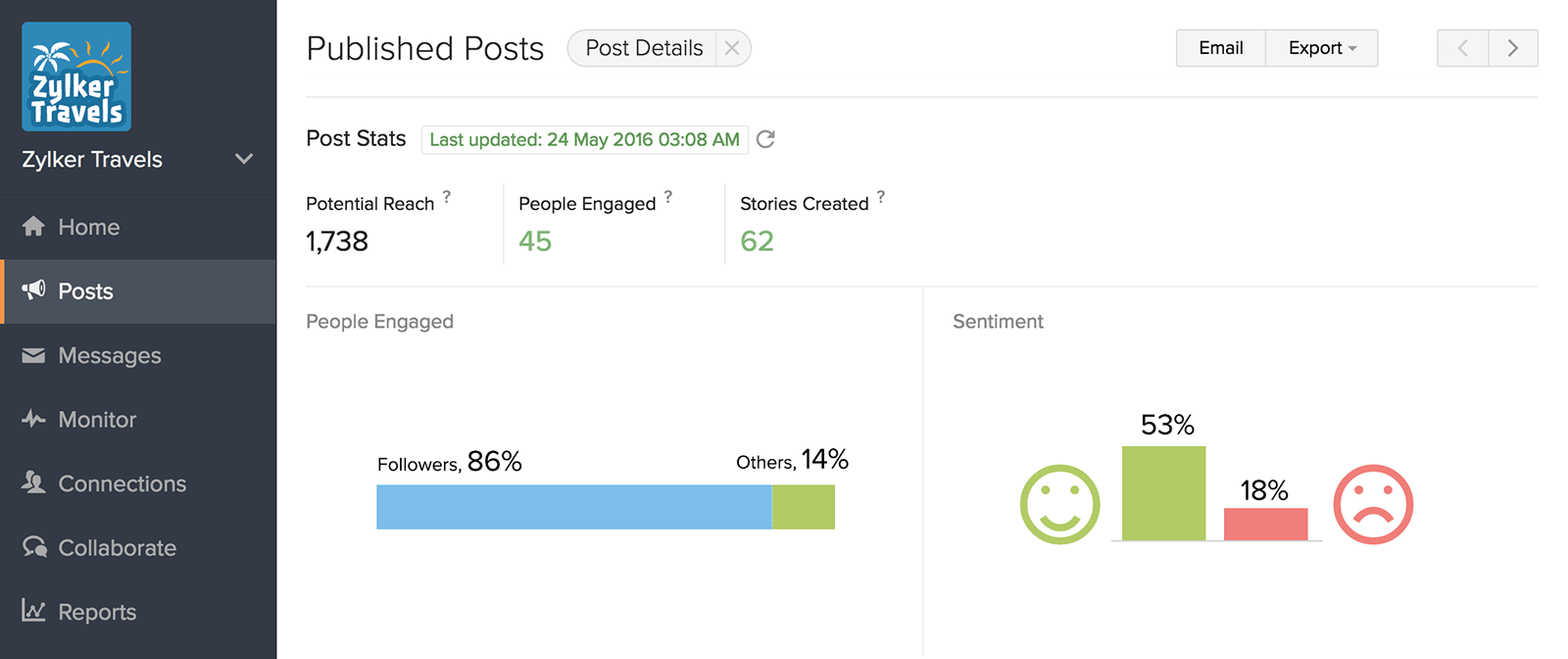This screenshot has width=1568, height=659.
Task: Click the Reports chart icon
Action: pyautogui.click(x=33, y=611)
